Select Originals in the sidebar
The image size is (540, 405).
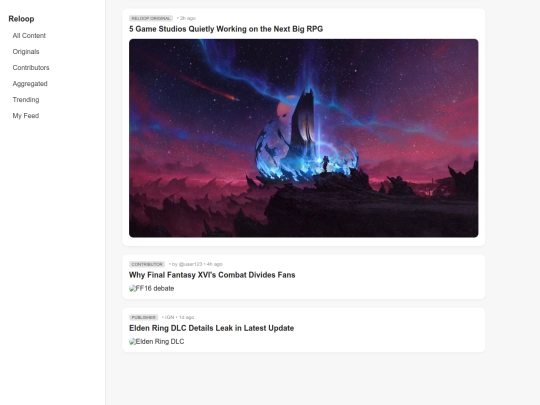pyautogui.click(x=26, y=52)
